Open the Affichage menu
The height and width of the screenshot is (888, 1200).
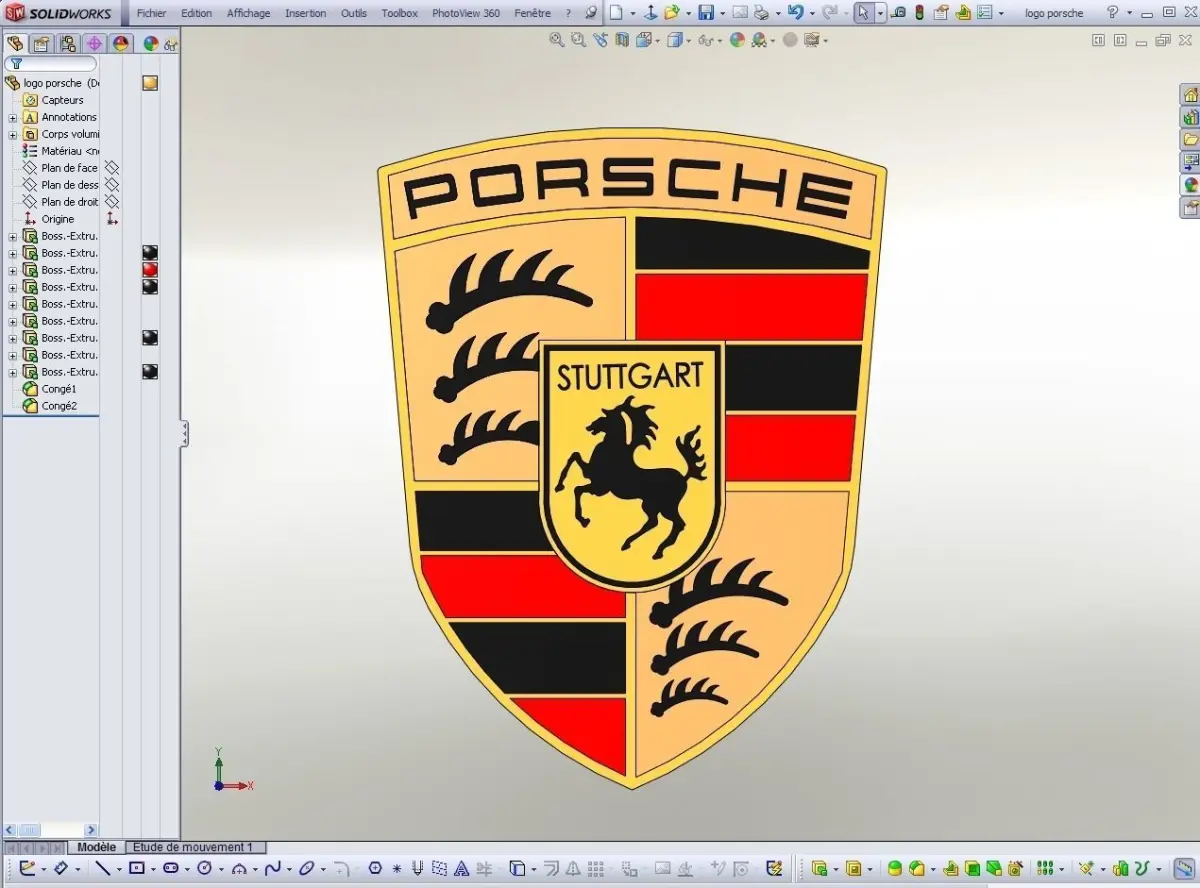tap(248, 13)
